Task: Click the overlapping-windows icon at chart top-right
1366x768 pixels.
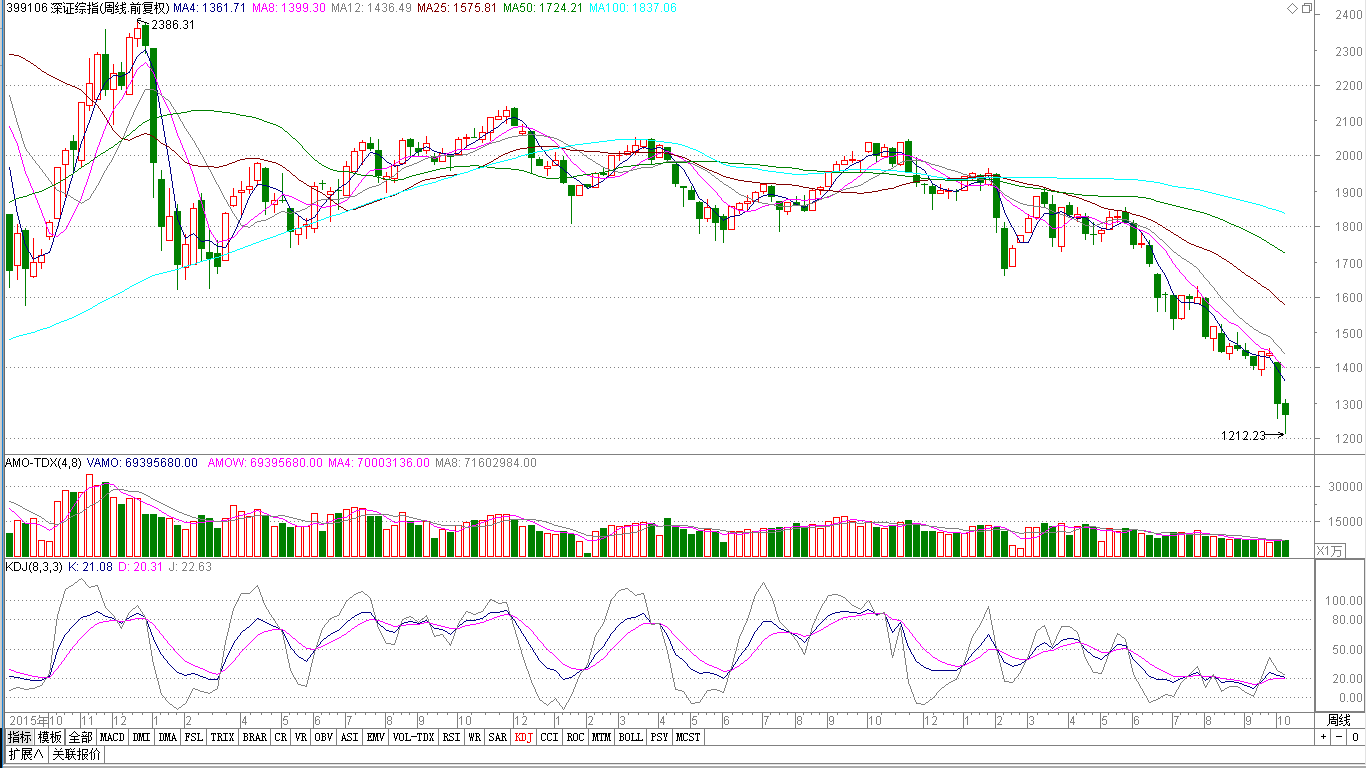Action: click(1306, 8)
